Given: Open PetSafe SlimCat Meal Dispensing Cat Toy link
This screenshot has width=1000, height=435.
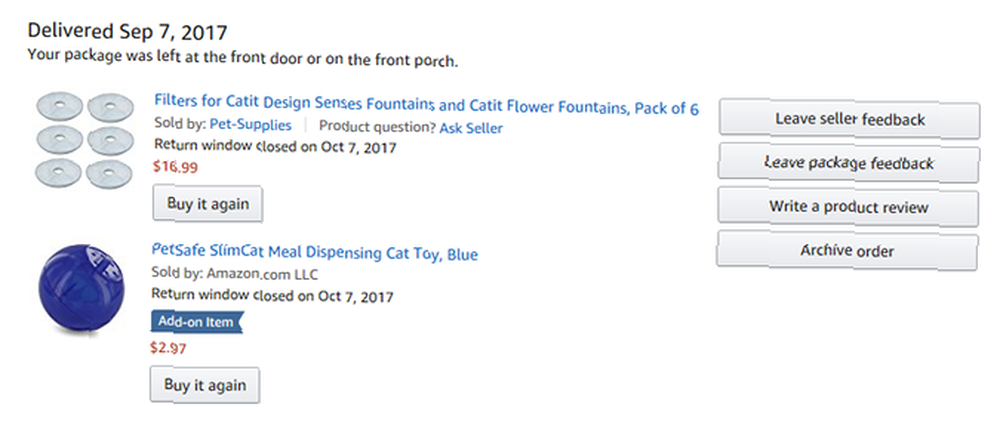Looking at the screenshot, I should [x=314, y=252].
